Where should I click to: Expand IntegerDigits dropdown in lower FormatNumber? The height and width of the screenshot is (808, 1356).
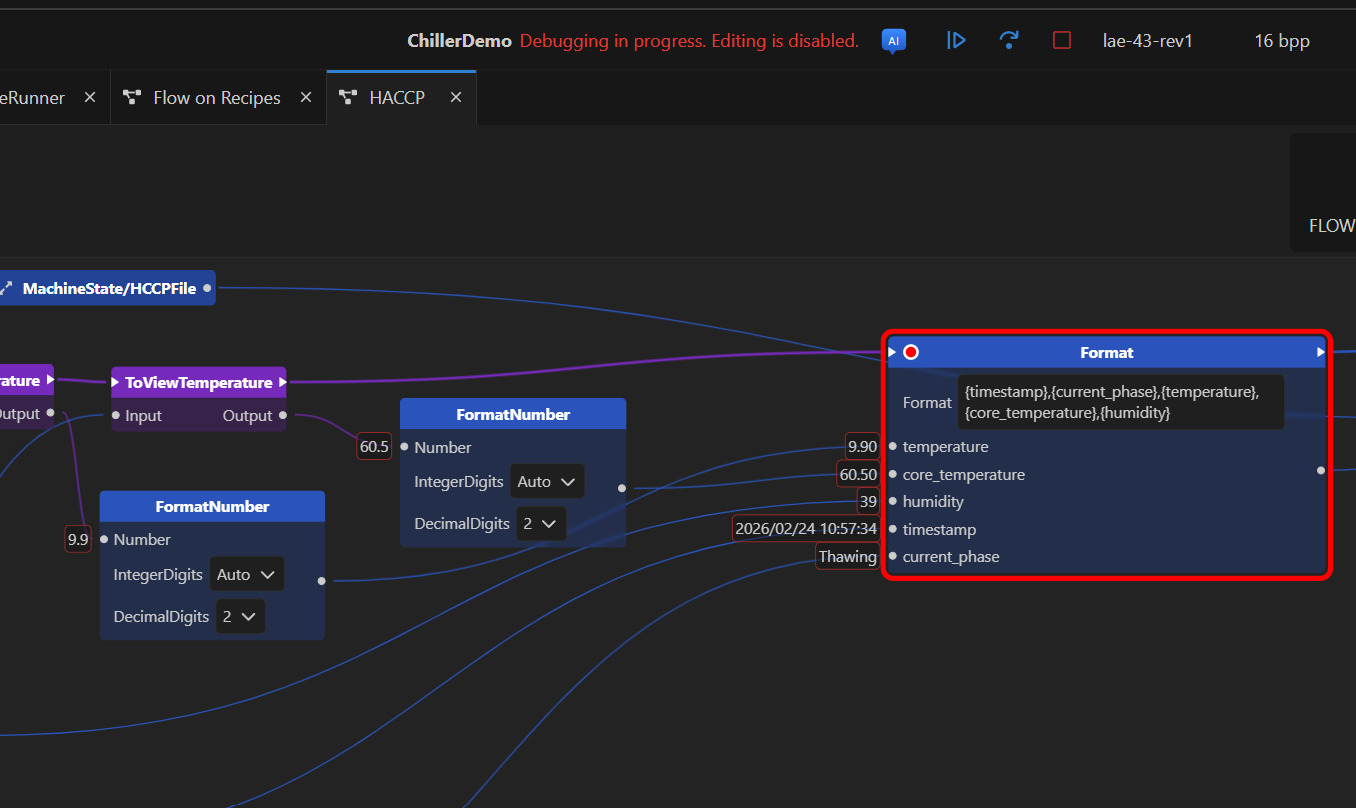tap(246, 575)
